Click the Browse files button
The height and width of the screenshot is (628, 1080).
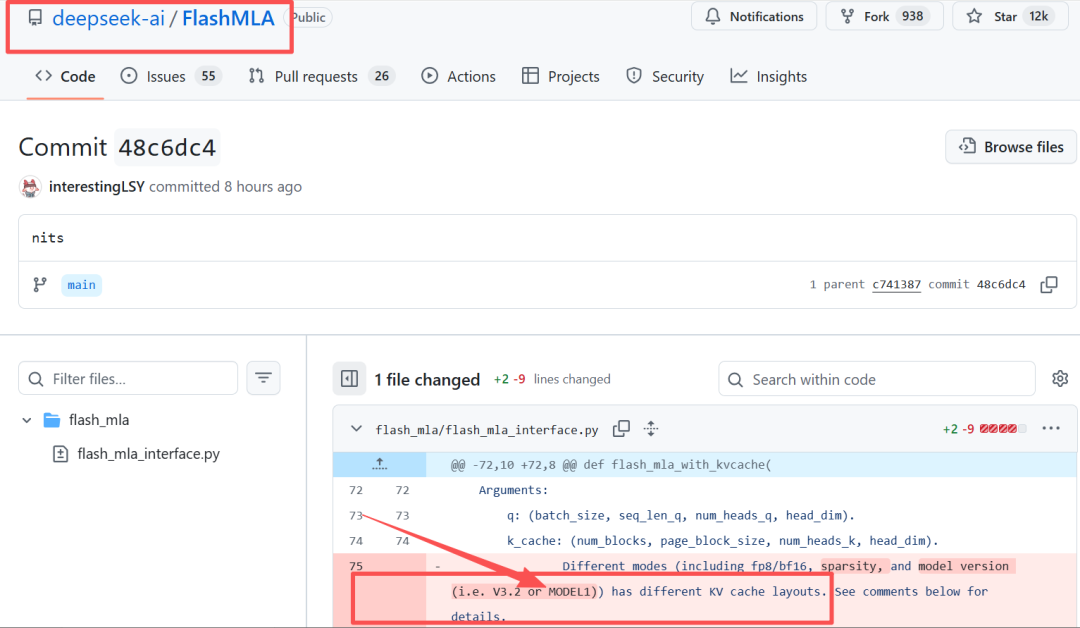pyautogui.click(x=1010, y=147)
